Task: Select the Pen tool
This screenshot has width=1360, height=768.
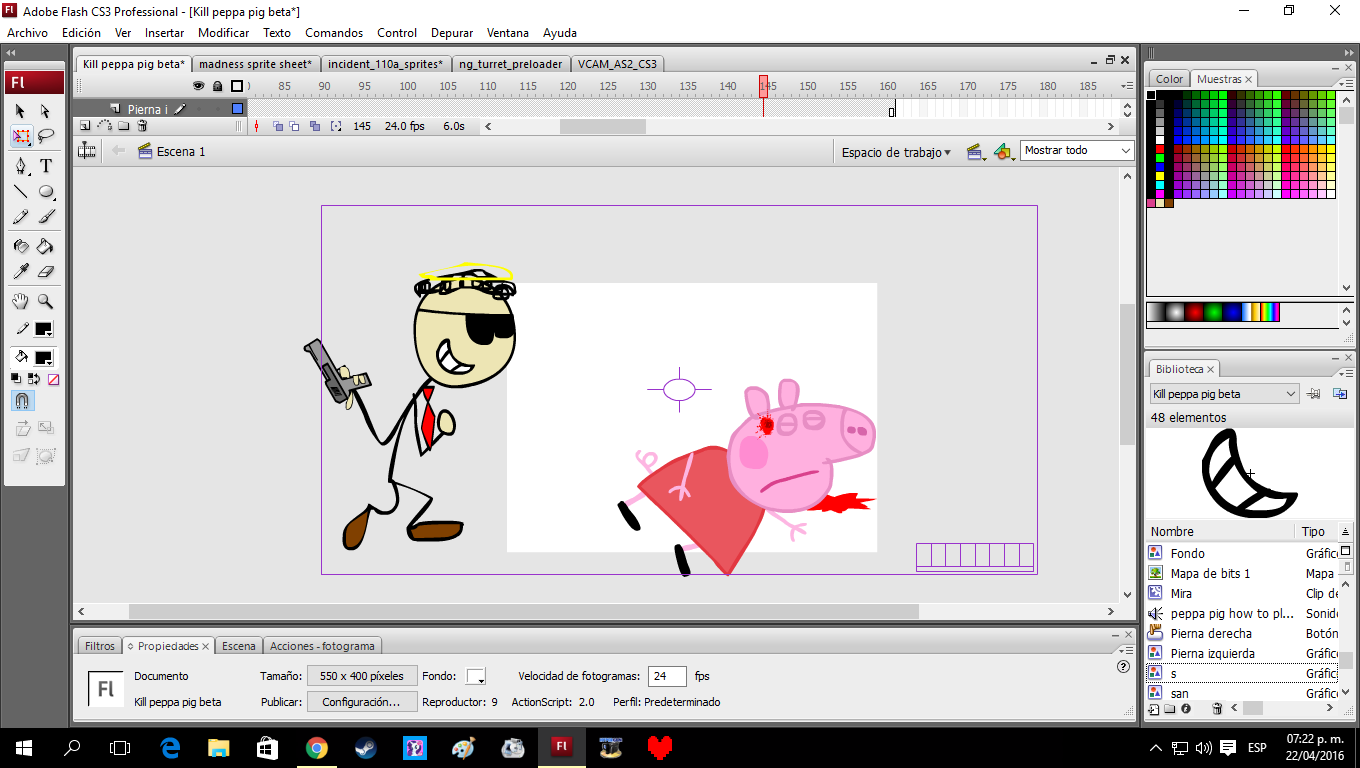Action: pyautogui.click(x=21, y=166)
